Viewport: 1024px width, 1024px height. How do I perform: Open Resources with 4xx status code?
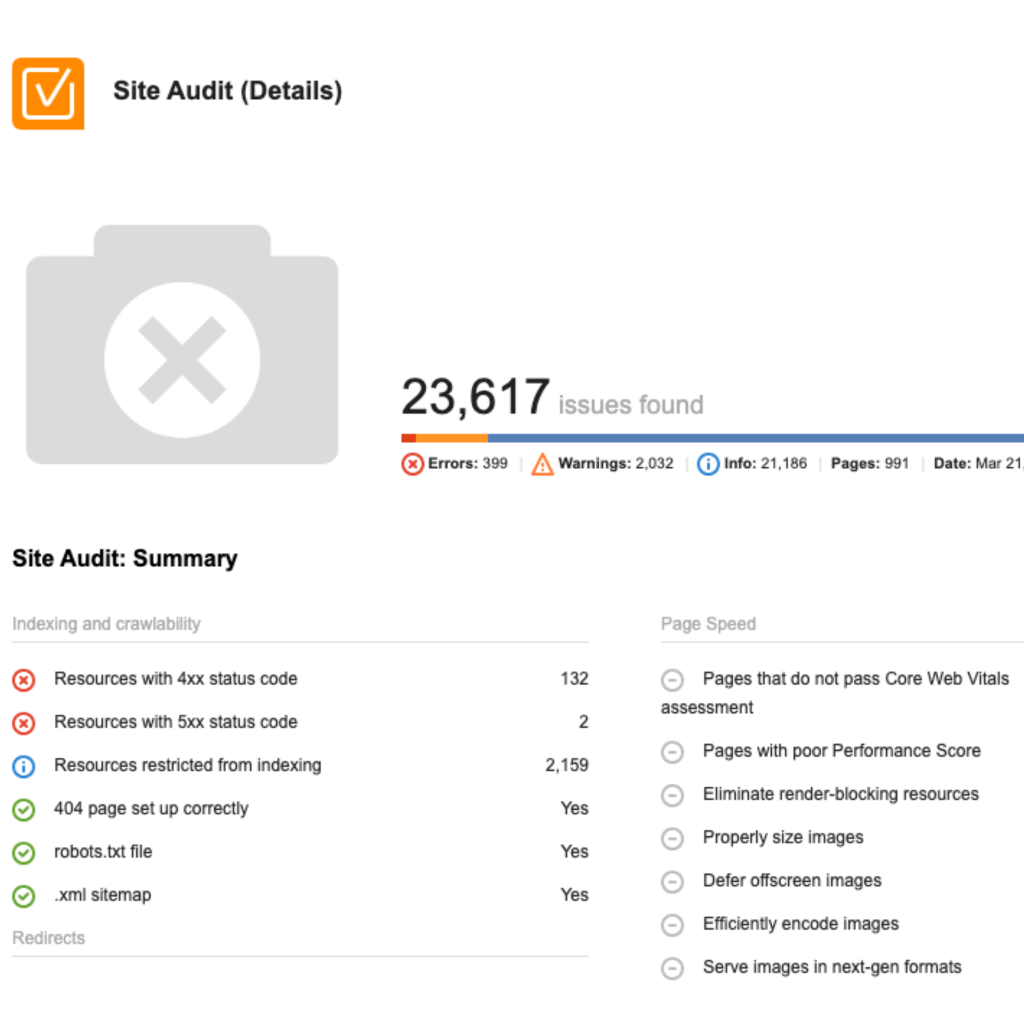click(176, 679)
